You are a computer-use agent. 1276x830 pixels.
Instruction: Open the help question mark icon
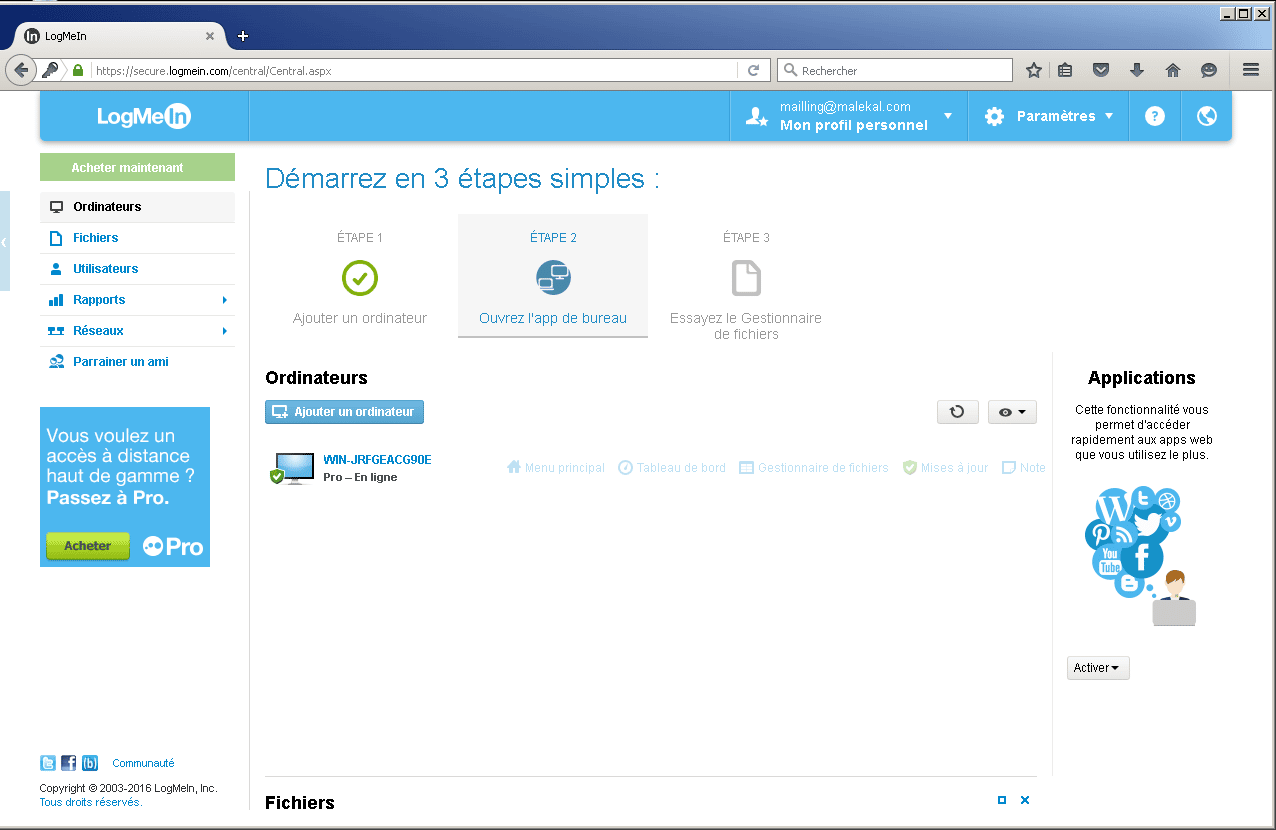click(1155, 116)
